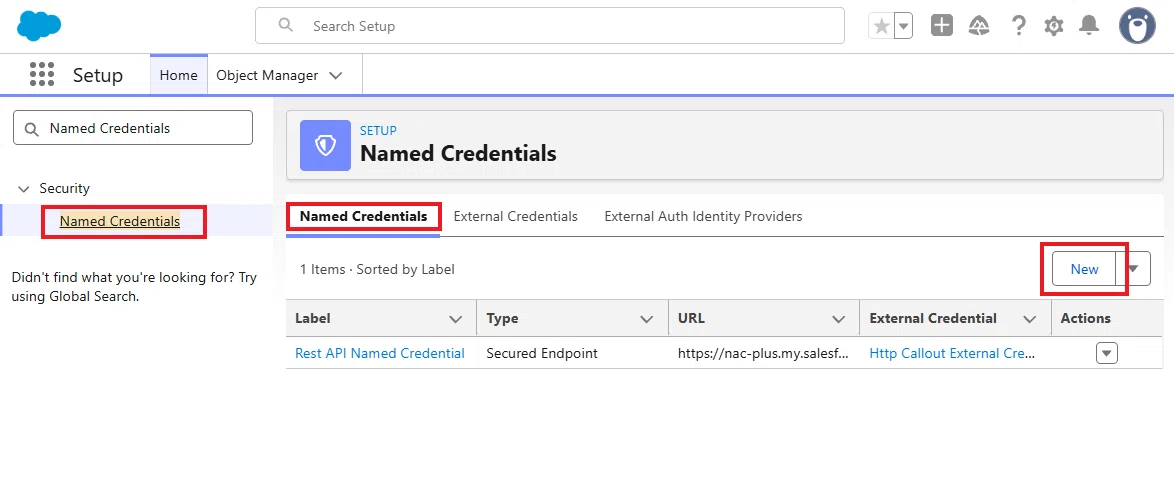
Task: Collapse the Security tree section
Action: (x=25, y=189)
